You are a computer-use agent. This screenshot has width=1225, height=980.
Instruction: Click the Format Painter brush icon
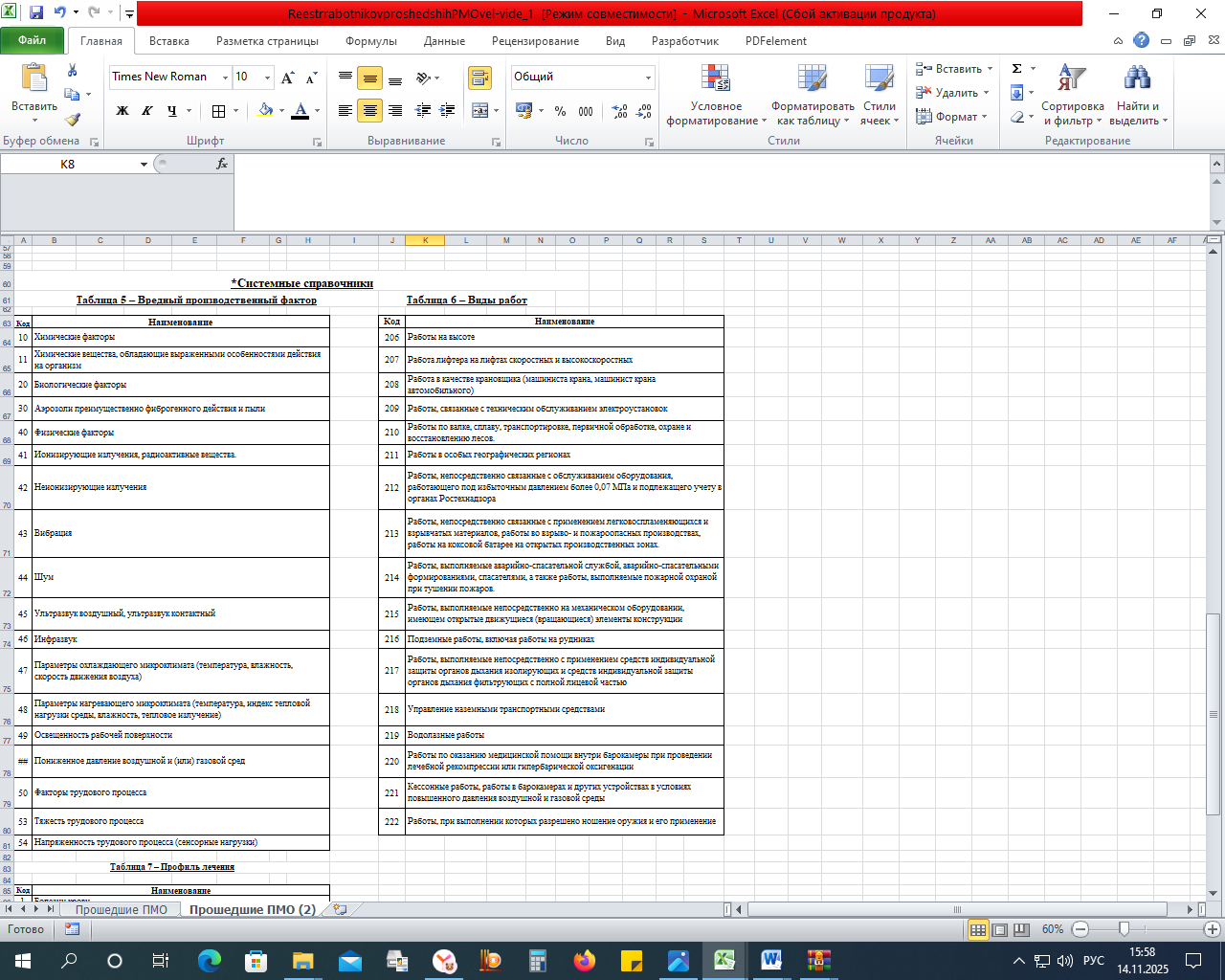coord(72,119)
